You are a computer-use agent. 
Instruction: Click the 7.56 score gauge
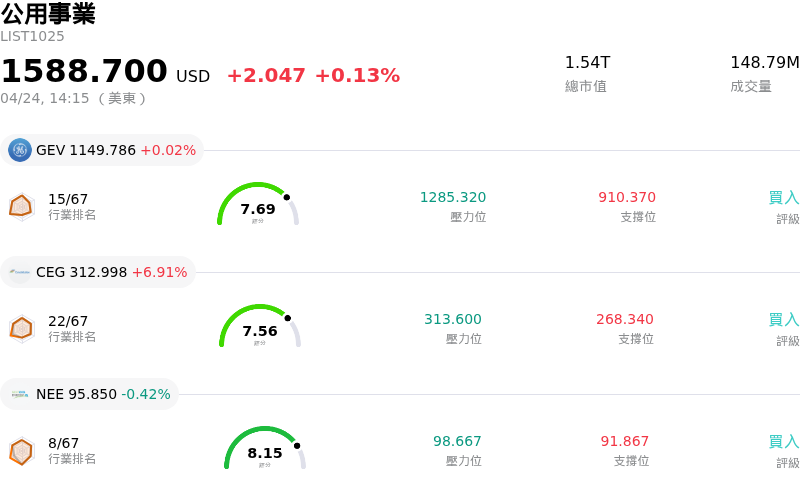[x=260, y=327]
